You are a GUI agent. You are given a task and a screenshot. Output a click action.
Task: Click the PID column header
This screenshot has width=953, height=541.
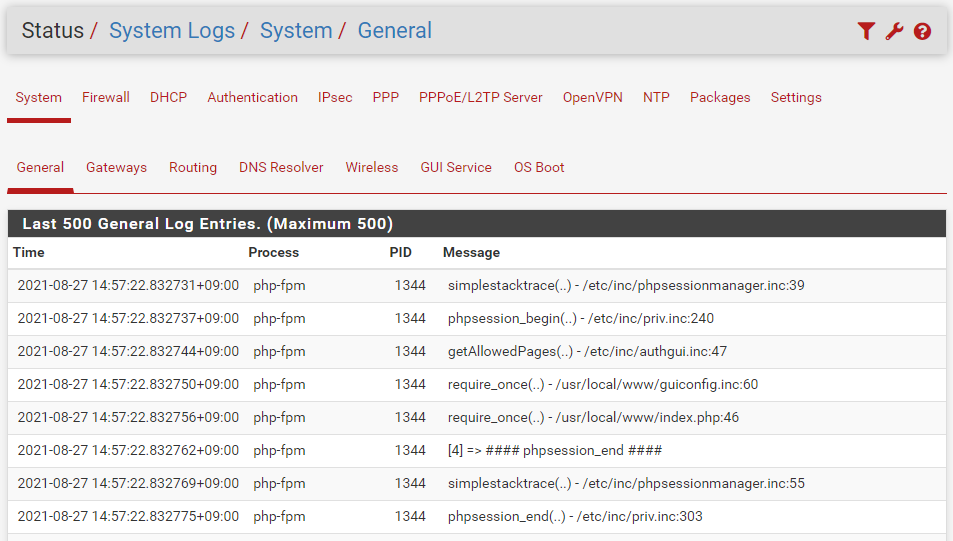(x=401, y=252)
